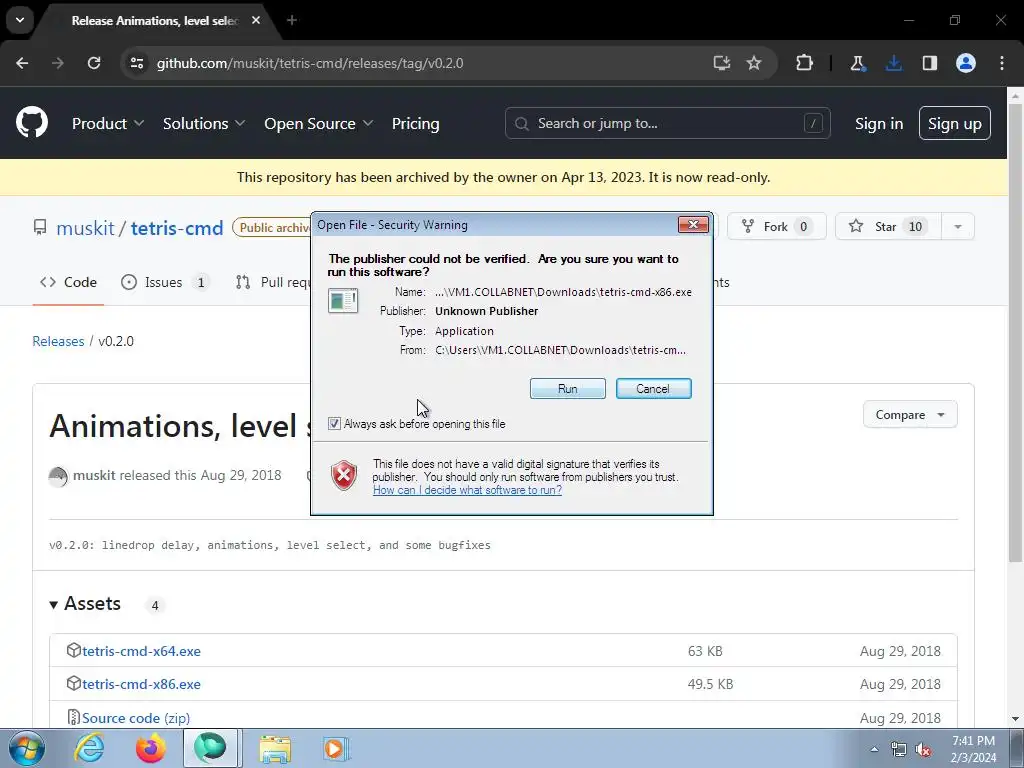Launch Firefox from taskbar
1024x768 pixels.
(x=151, y=748)
